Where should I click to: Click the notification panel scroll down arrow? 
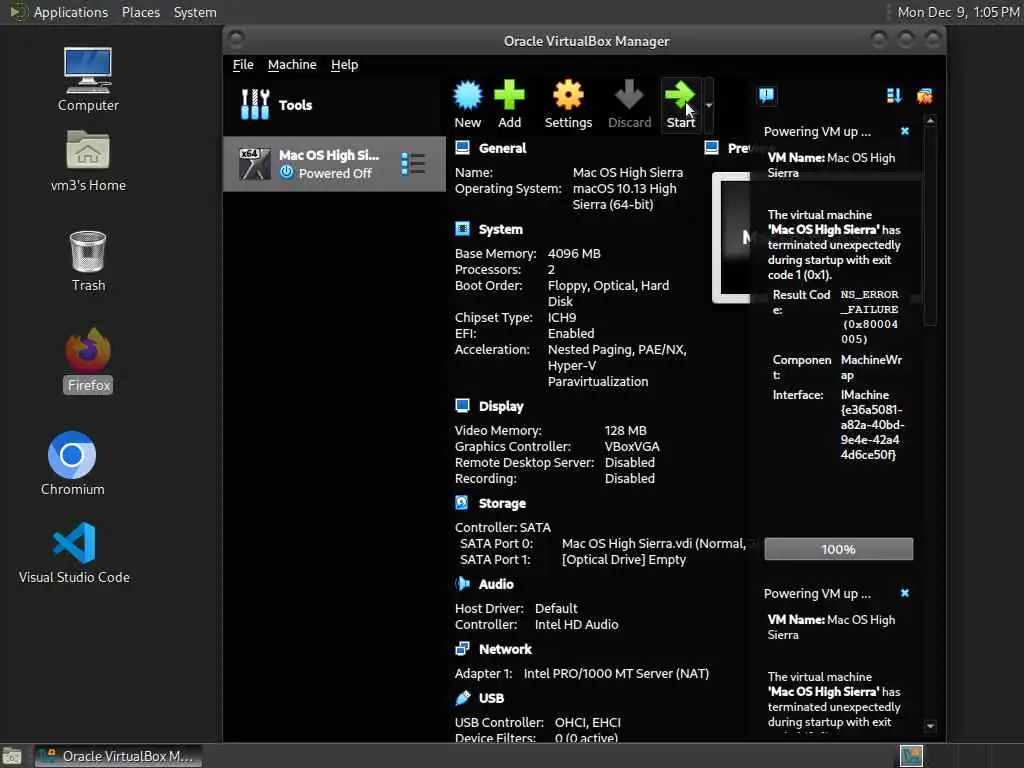[931, 726]
